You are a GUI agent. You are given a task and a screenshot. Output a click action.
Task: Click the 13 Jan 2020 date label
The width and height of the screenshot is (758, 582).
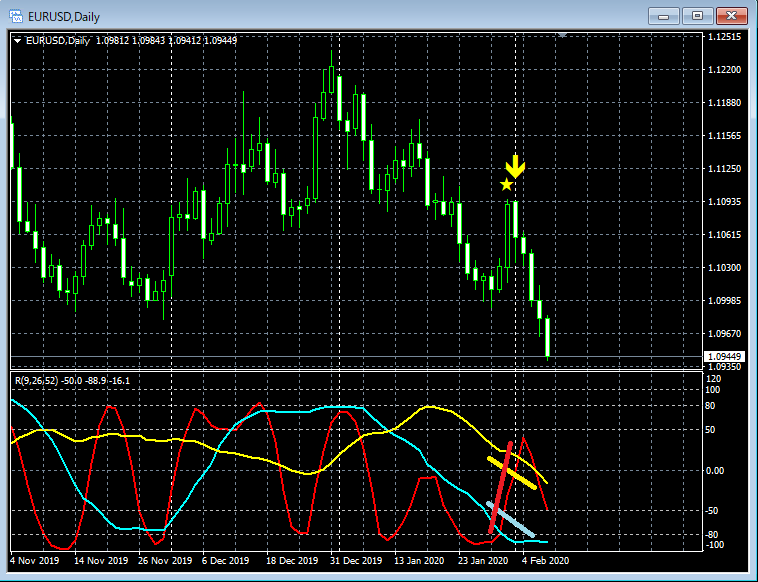click(x=419, y=561)
